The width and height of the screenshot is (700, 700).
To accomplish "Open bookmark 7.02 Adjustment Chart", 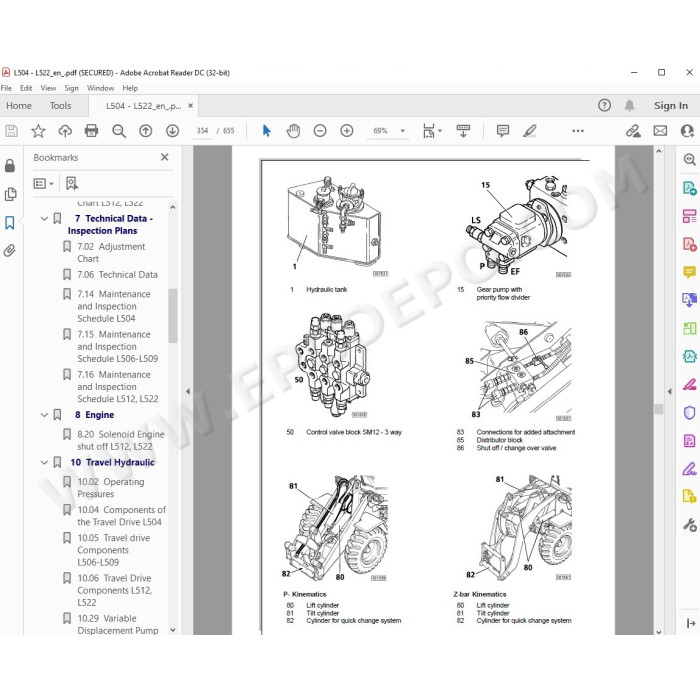I will [111, 253].
